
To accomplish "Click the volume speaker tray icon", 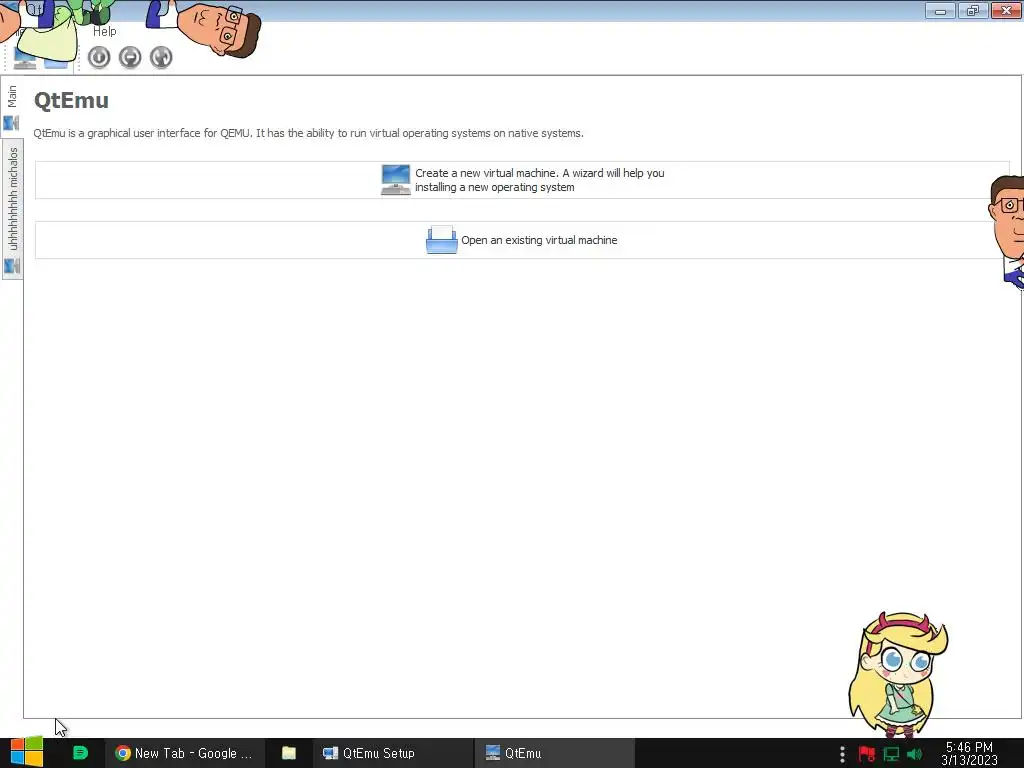I will click(x=914, y=754).
